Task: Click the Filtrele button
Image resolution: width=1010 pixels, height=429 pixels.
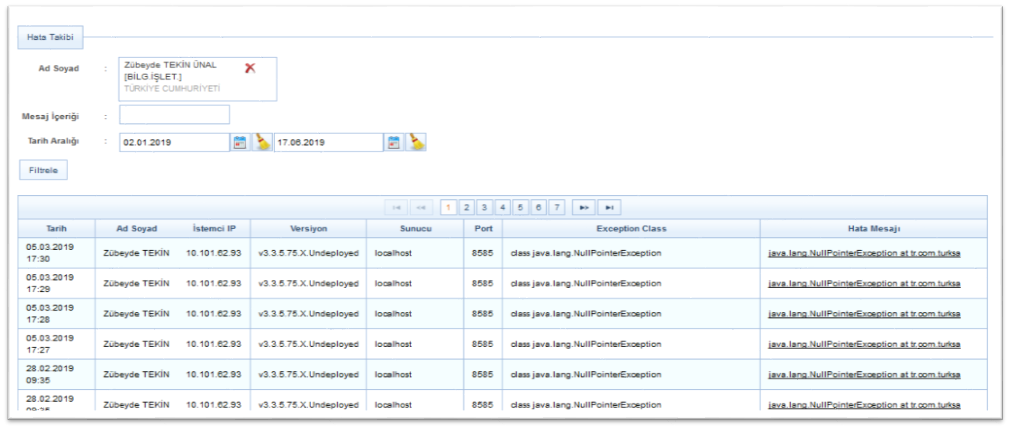Action: 42,171
